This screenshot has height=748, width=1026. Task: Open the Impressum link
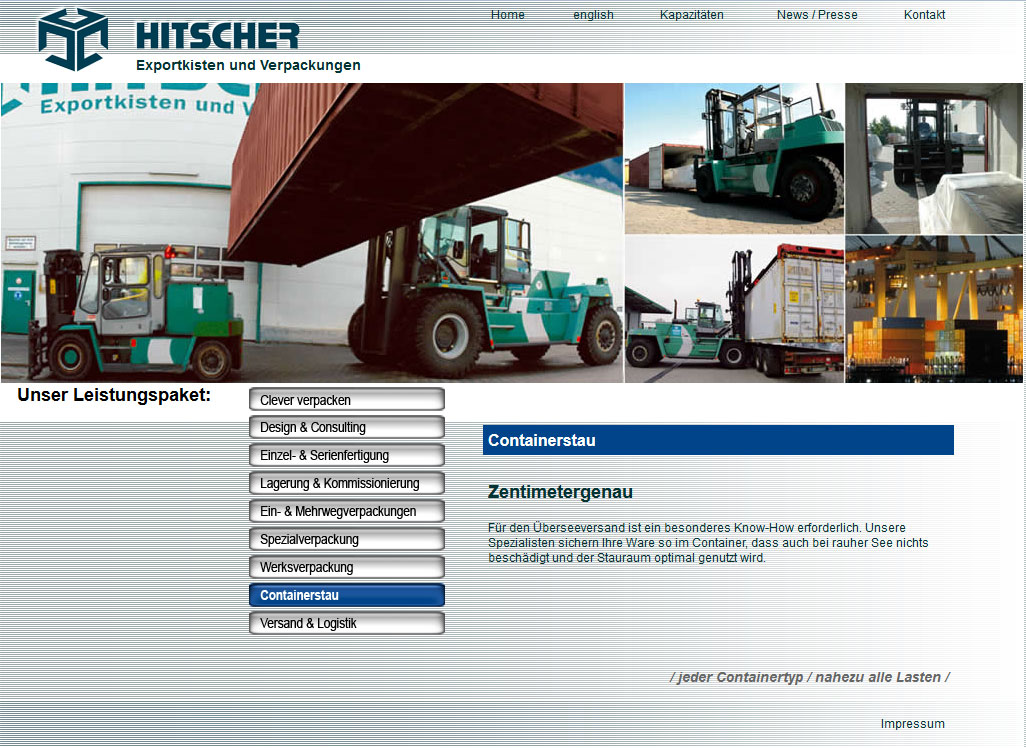click(x=912, y=724)
